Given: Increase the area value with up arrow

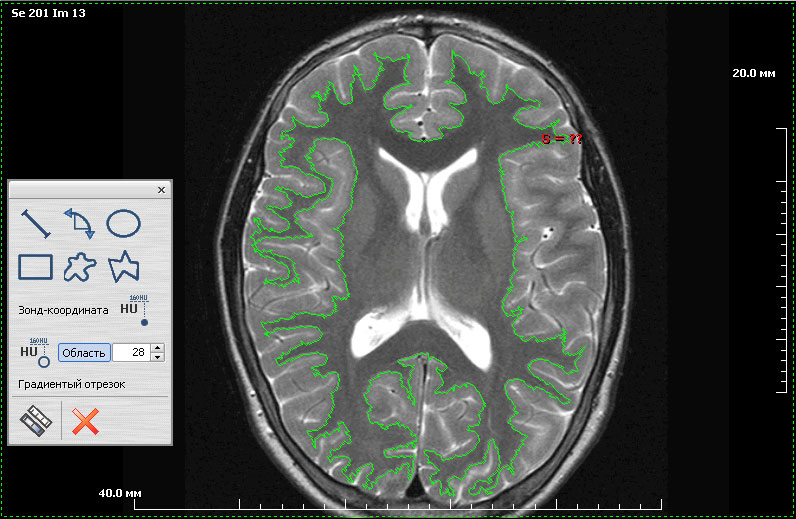Looking at the screenshot, I should [x=157, y=348].
